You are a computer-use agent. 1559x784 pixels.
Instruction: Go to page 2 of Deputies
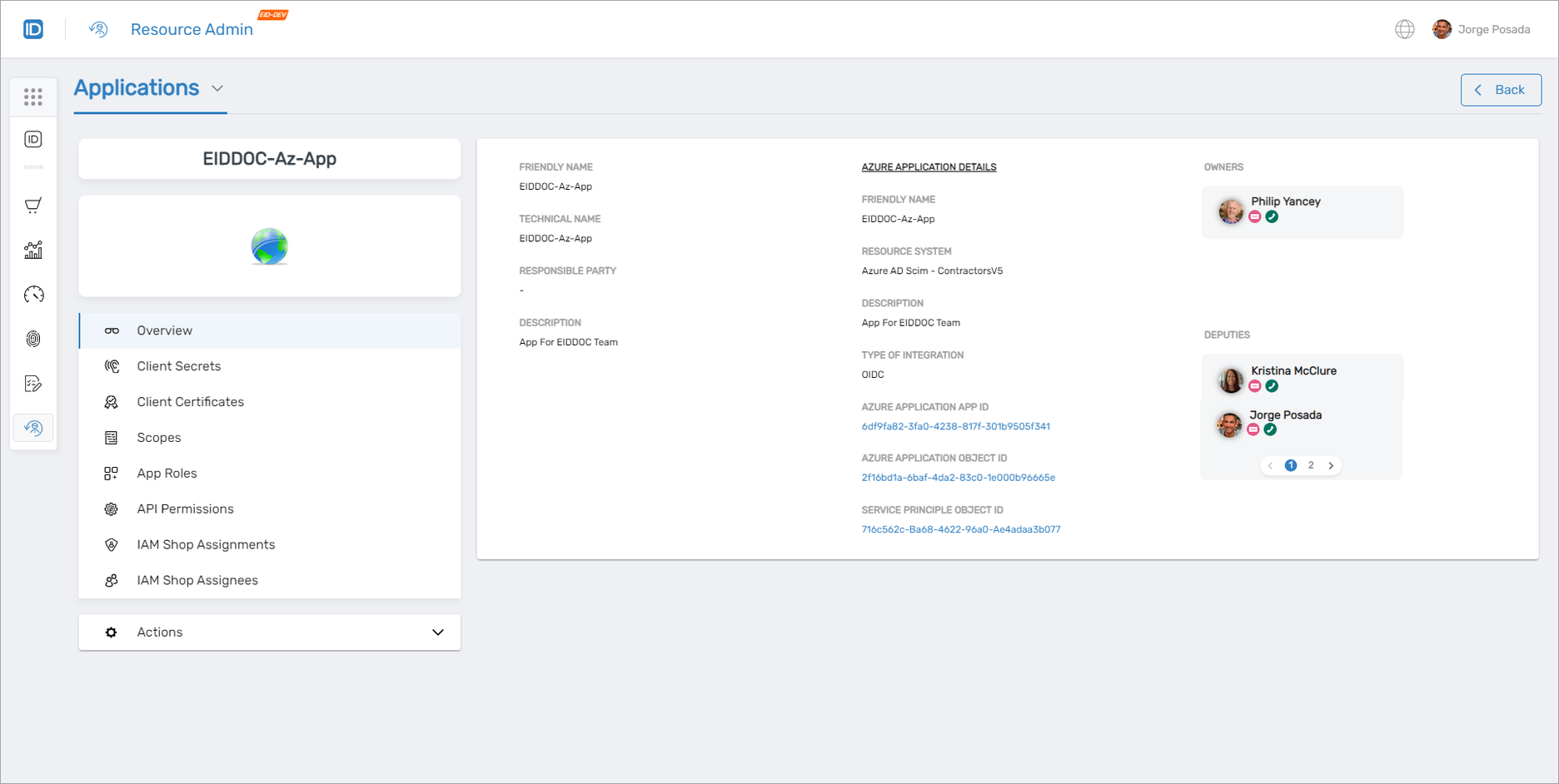coord(1311,465)
